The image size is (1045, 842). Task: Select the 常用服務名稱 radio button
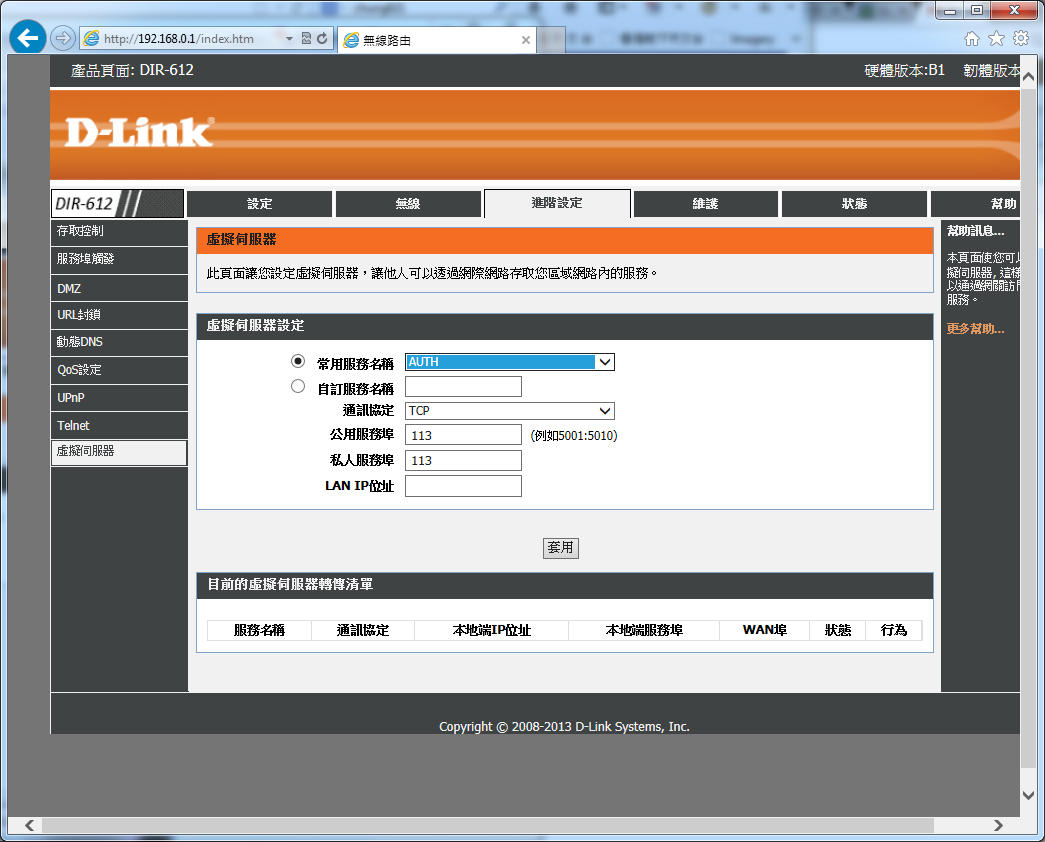point(297,361)
